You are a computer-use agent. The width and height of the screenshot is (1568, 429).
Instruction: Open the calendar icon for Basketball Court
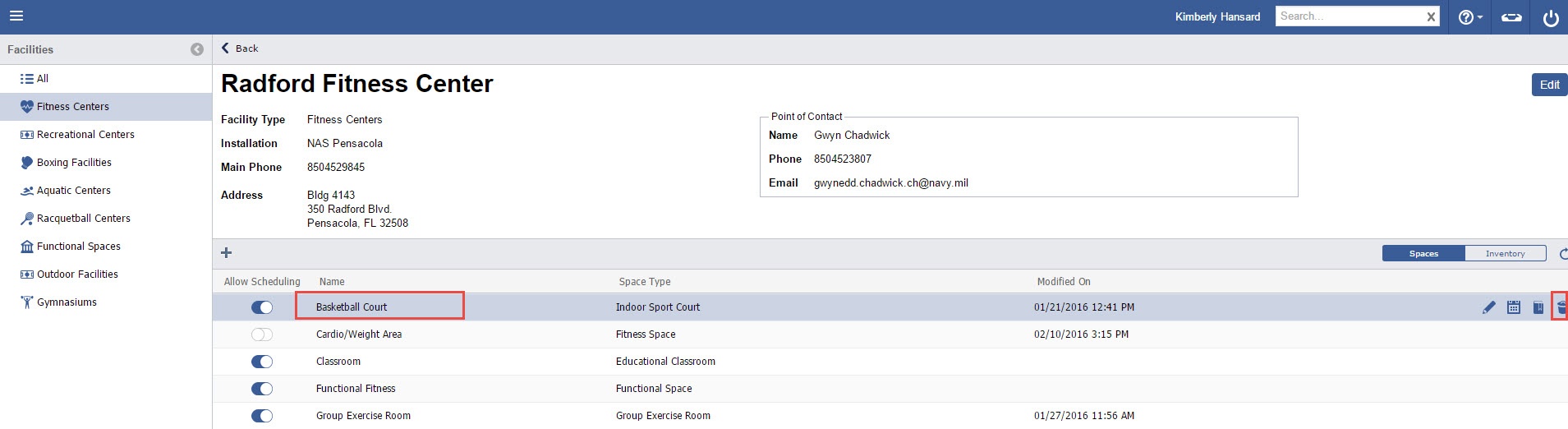(1514, 307)
